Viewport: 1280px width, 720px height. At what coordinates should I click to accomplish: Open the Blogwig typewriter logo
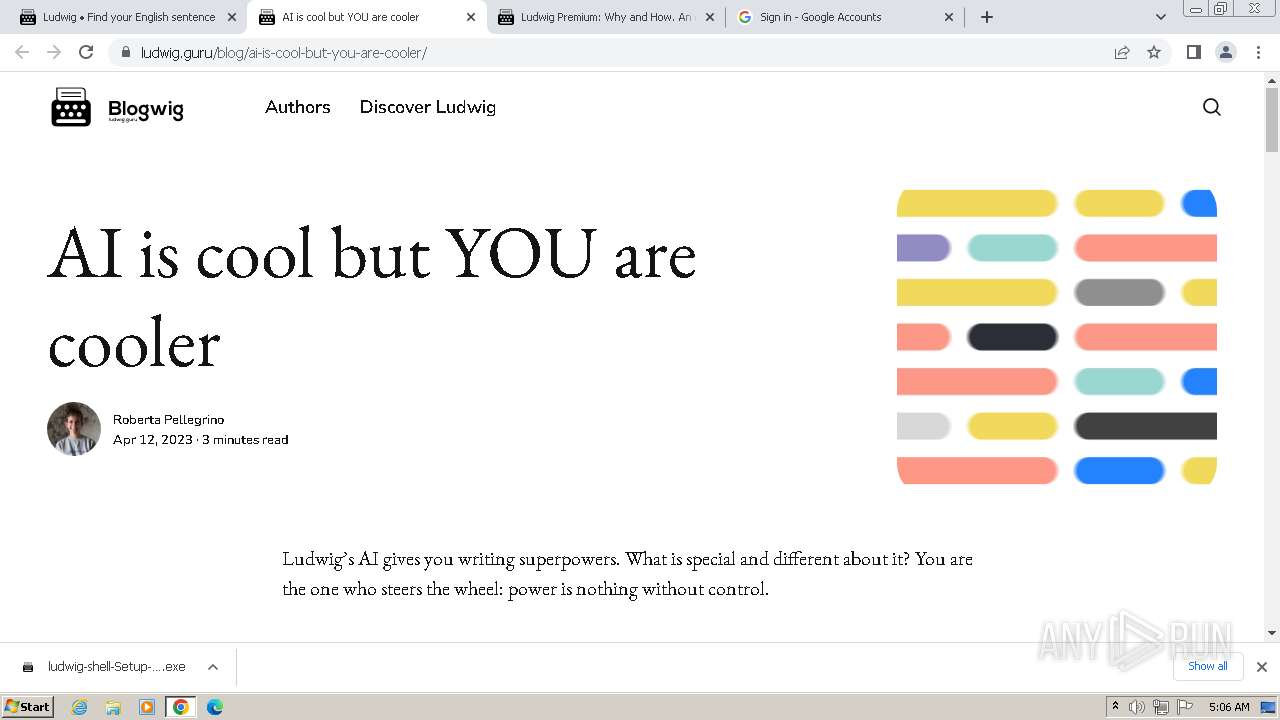(x=71, y=107)
